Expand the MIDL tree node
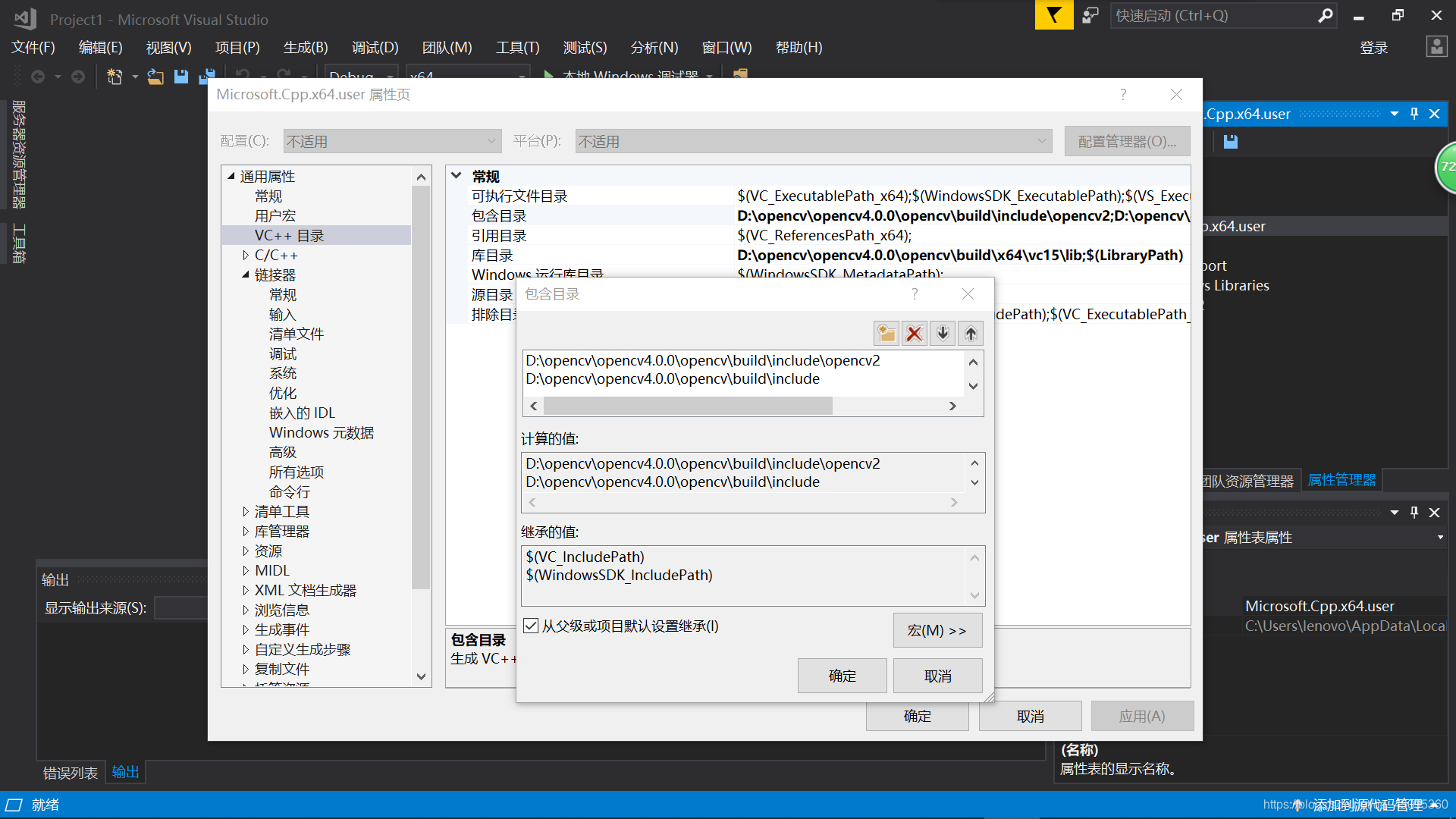This screenshot has width=1456, height=819. tap(246, 571)
